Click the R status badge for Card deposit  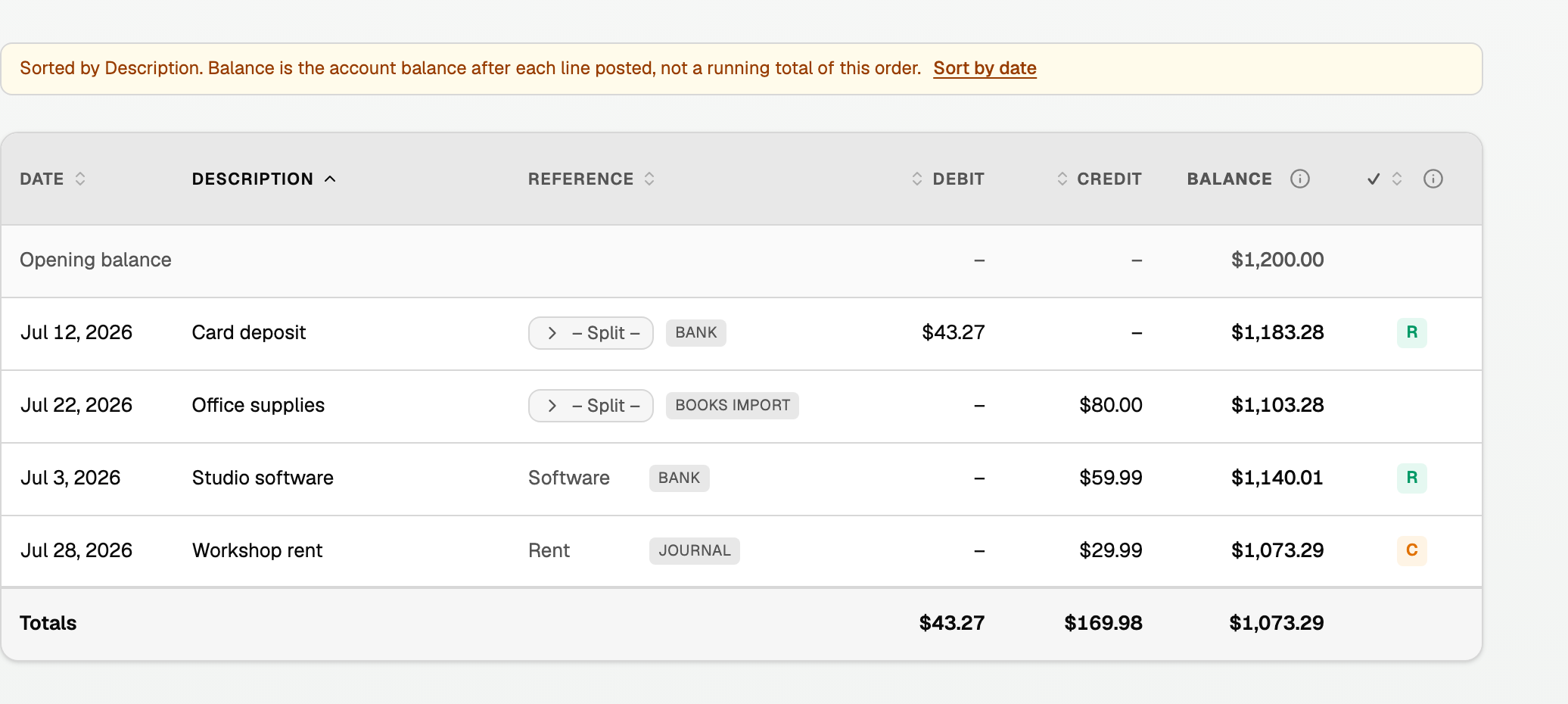[x=1412, y=332]
